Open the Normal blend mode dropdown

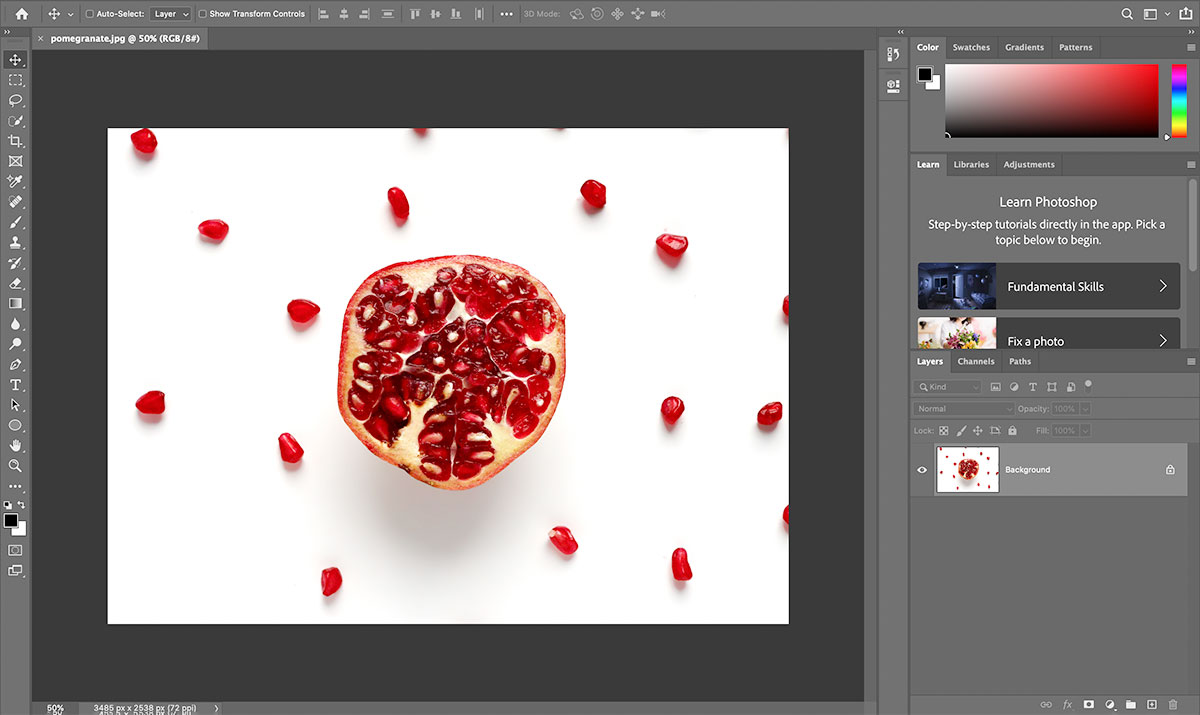[963, 409]
